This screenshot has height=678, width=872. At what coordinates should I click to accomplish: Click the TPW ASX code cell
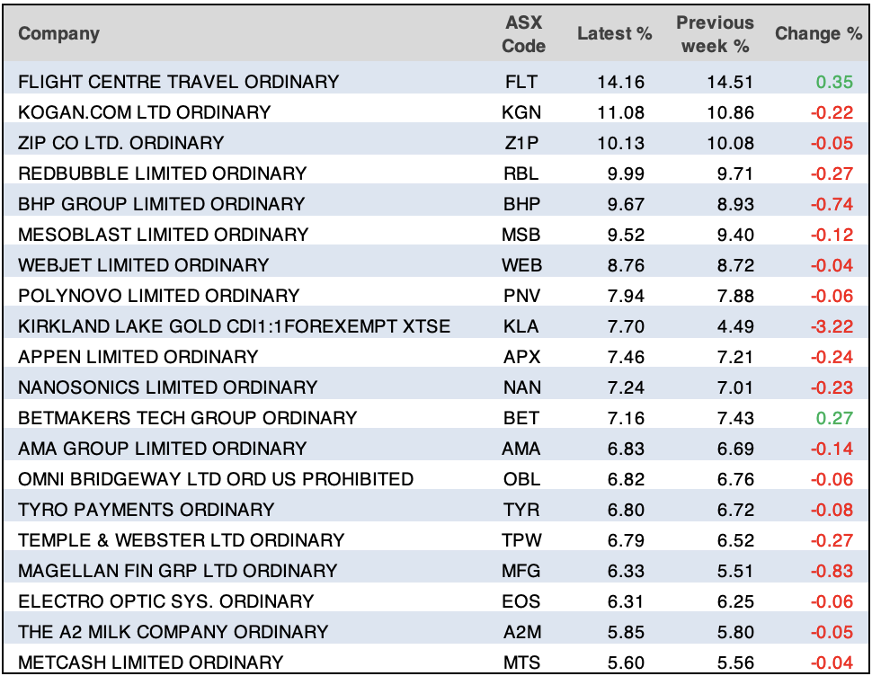point(522,540)
